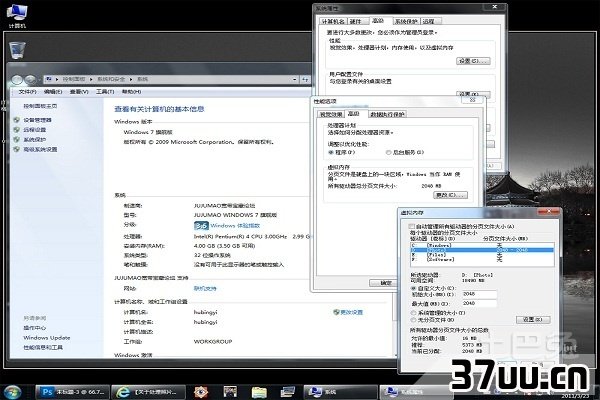
Task: Toggle 自动管理所有驱动器的分页文件大小 checkbox
Action: tap(411, 226)
